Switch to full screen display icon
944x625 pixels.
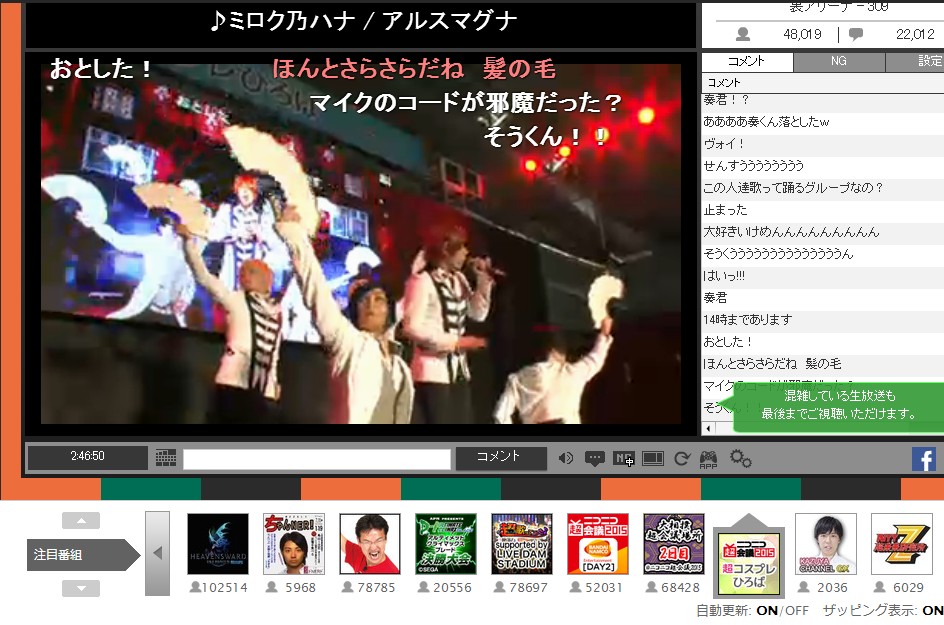pyautogui.click(x=653, y=459)
